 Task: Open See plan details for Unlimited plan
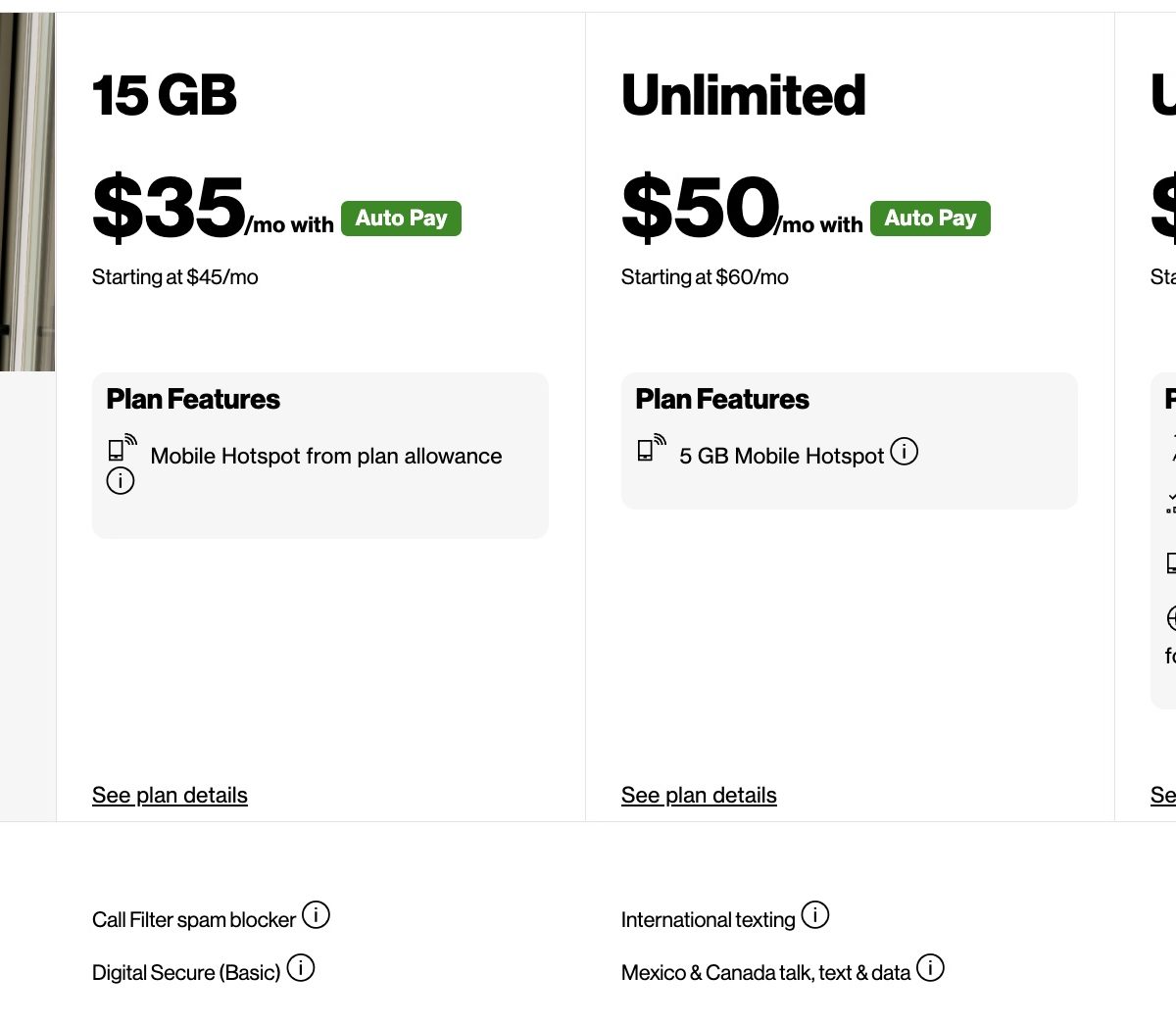pyautogui.click(x=699, y=795)
